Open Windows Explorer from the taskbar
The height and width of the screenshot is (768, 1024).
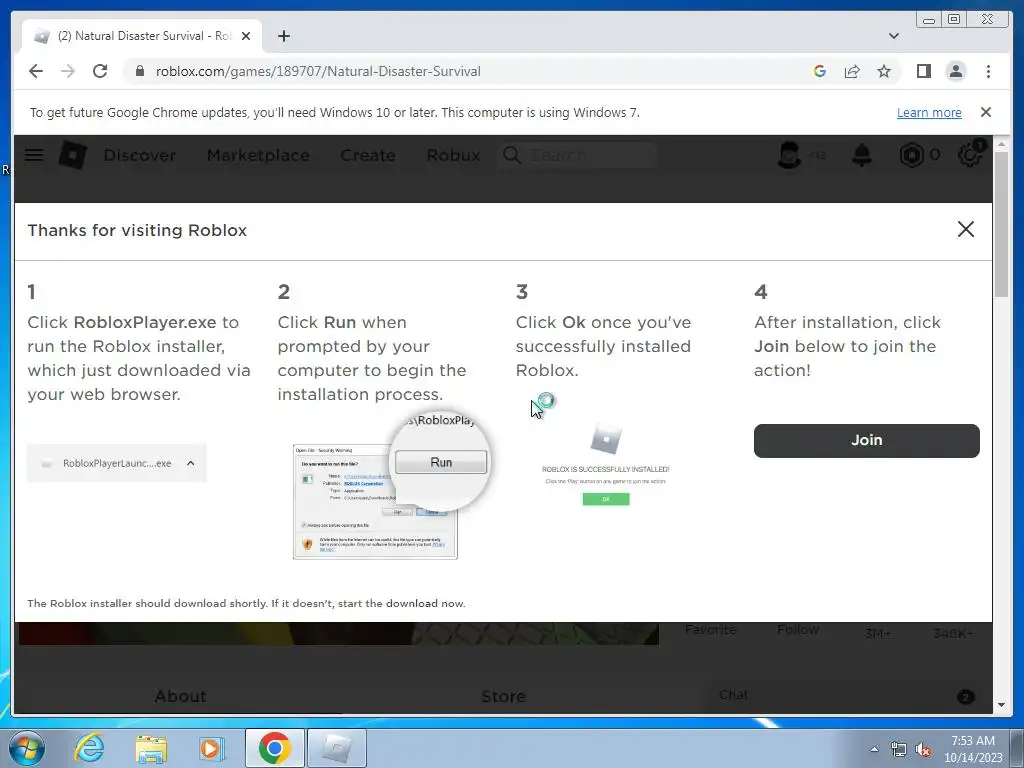pyautogui.click(x=151, y=748)
